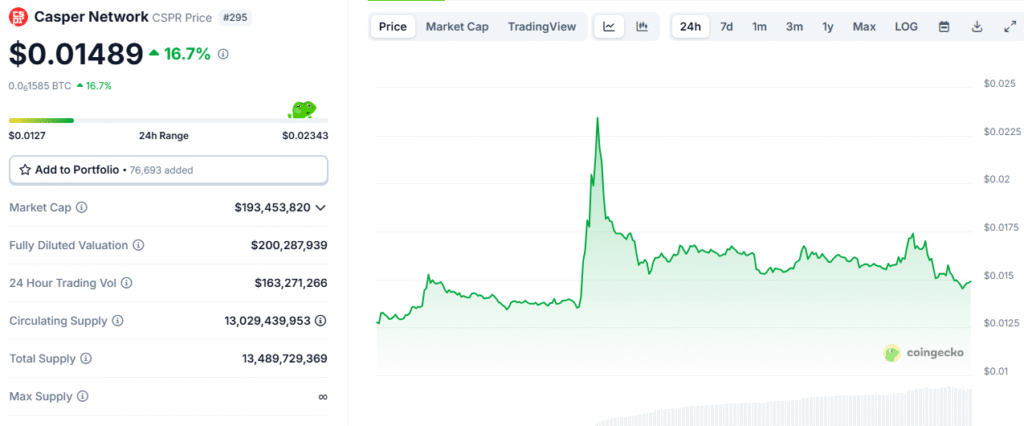Click the star icon in Add to Portfolio

pyautogui.click(x=25, y=170)
